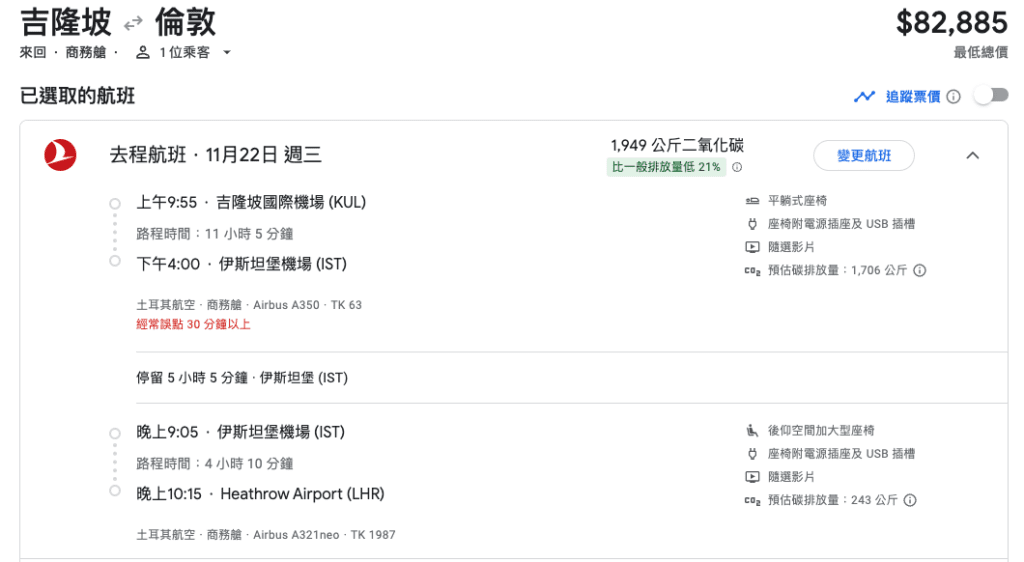Image resolution: width=1024 pixels, height=562 pixels.
Task: Click the $82,885 lowest total price
Action: point(952,23)
